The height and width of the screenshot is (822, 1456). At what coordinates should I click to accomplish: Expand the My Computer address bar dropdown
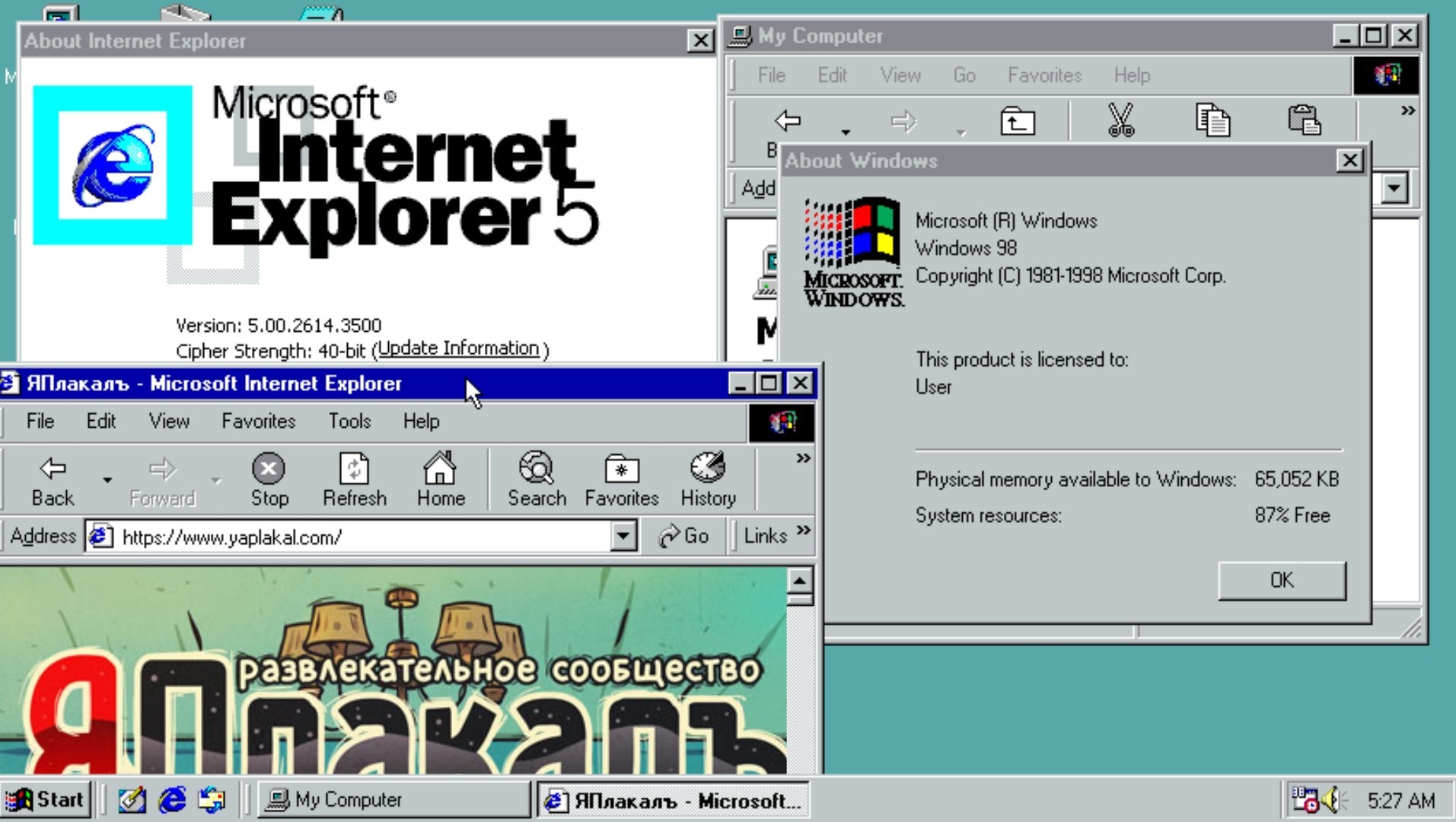1394,187
